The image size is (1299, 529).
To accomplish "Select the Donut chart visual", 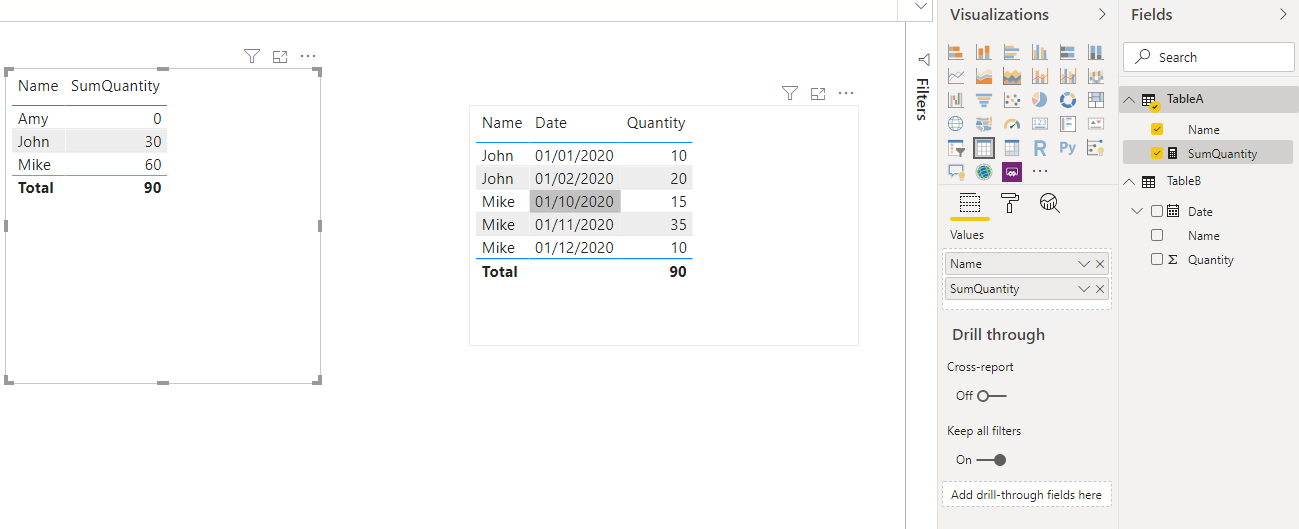I will pos(1067,100).
